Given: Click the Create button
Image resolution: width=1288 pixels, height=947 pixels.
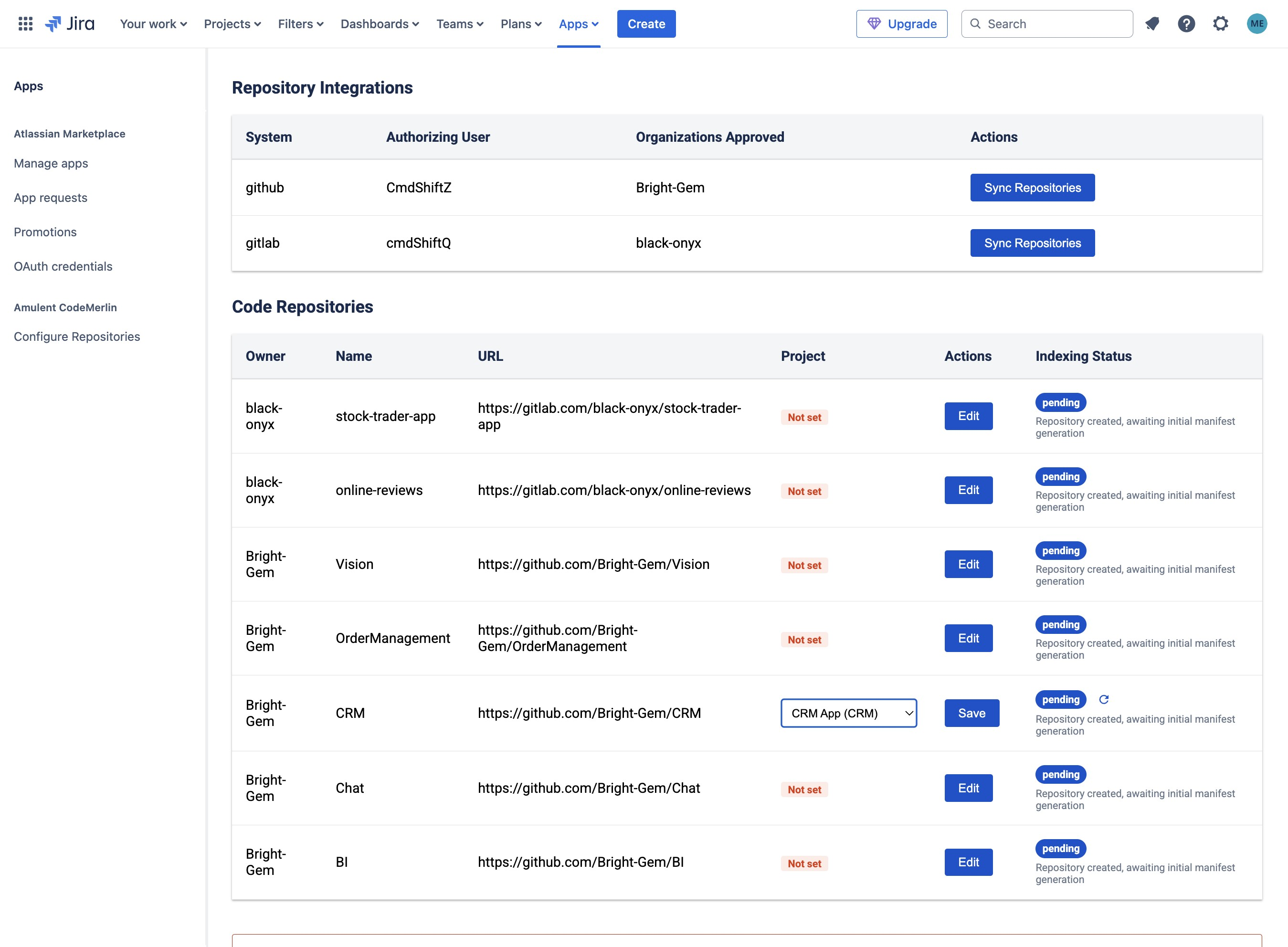Looking at the screenshot, I should (x=646, y=23).
